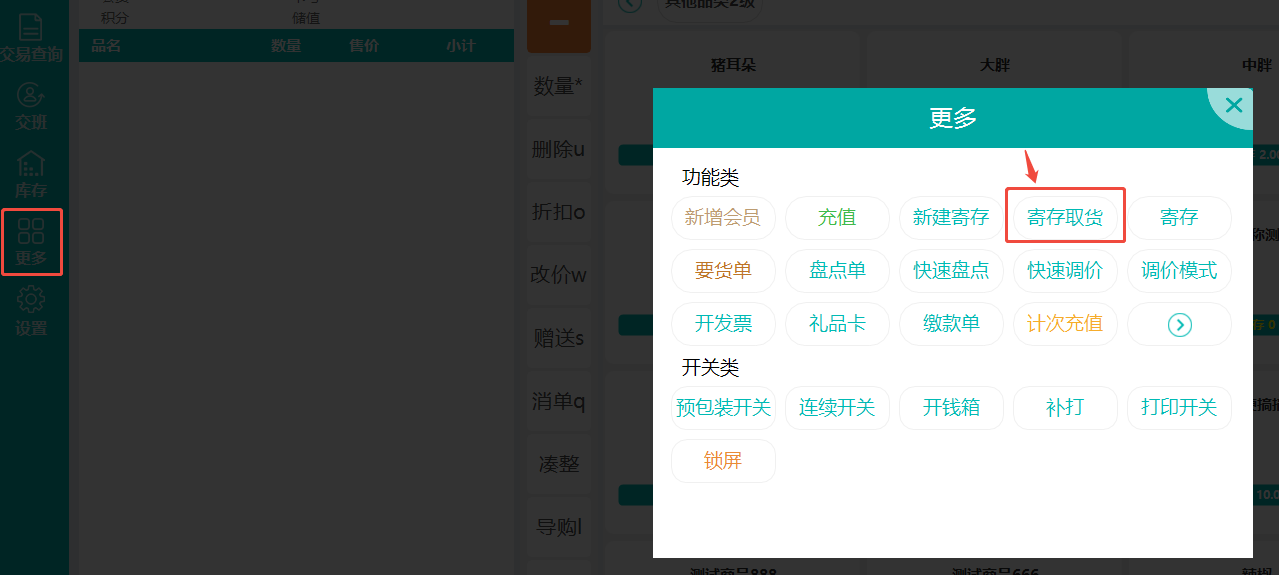Viewport: 1279px width, 575px height.
Task: Click the 售价 column header
Action: coord(364,45)
